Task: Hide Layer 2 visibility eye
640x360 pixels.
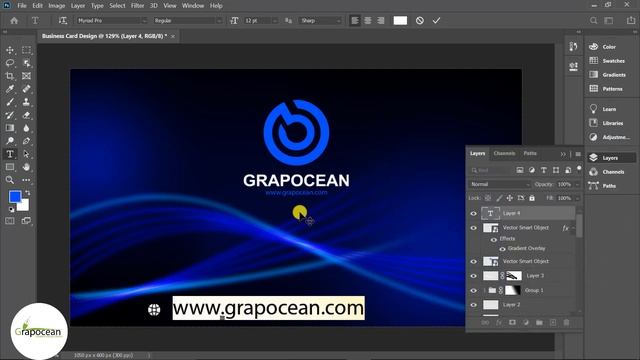Action: [x=473, y=305]
